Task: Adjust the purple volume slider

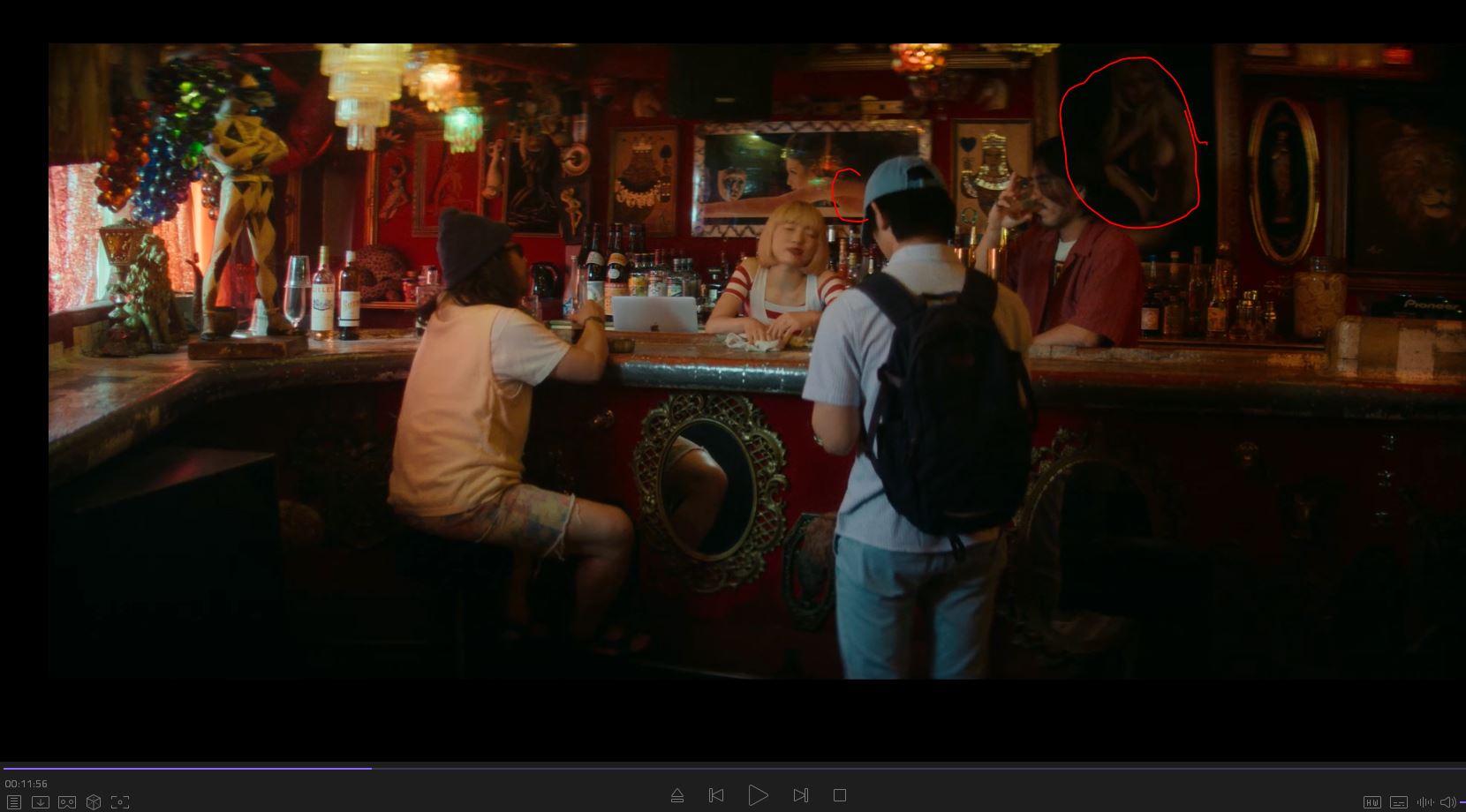Action: point(1462,802)
